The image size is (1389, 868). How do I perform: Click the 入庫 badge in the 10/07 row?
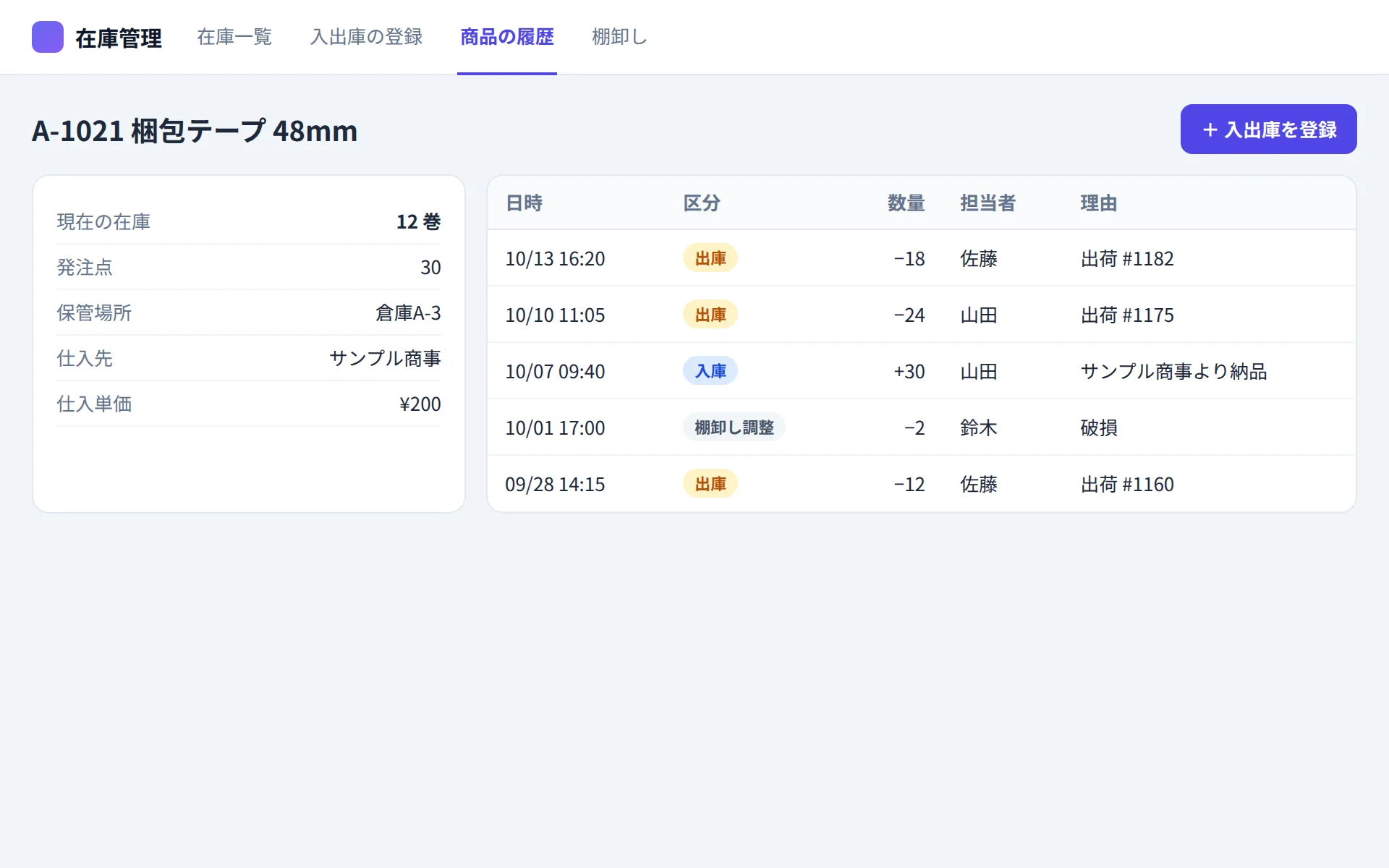(710, 371)
